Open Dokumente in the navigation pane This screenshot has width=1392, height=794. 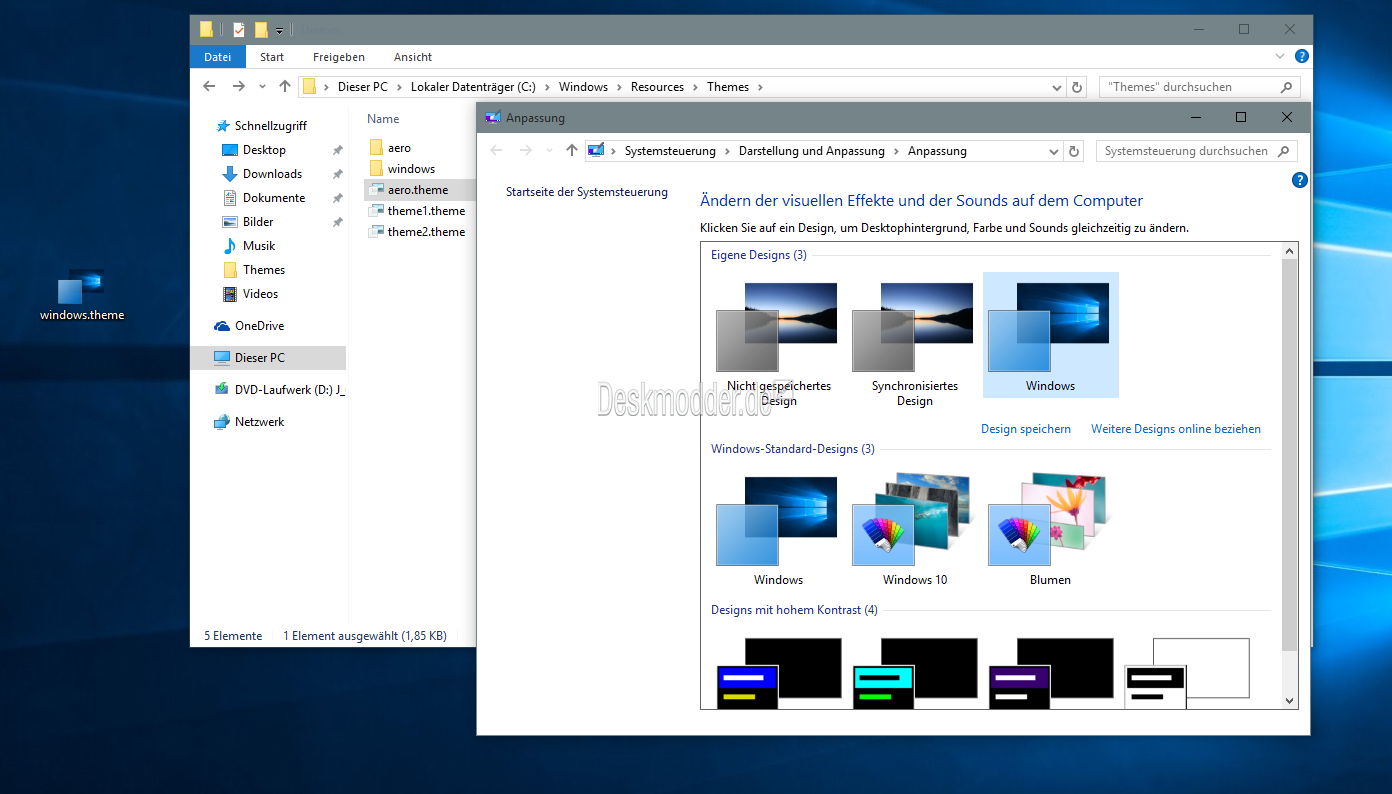(274, 198)
